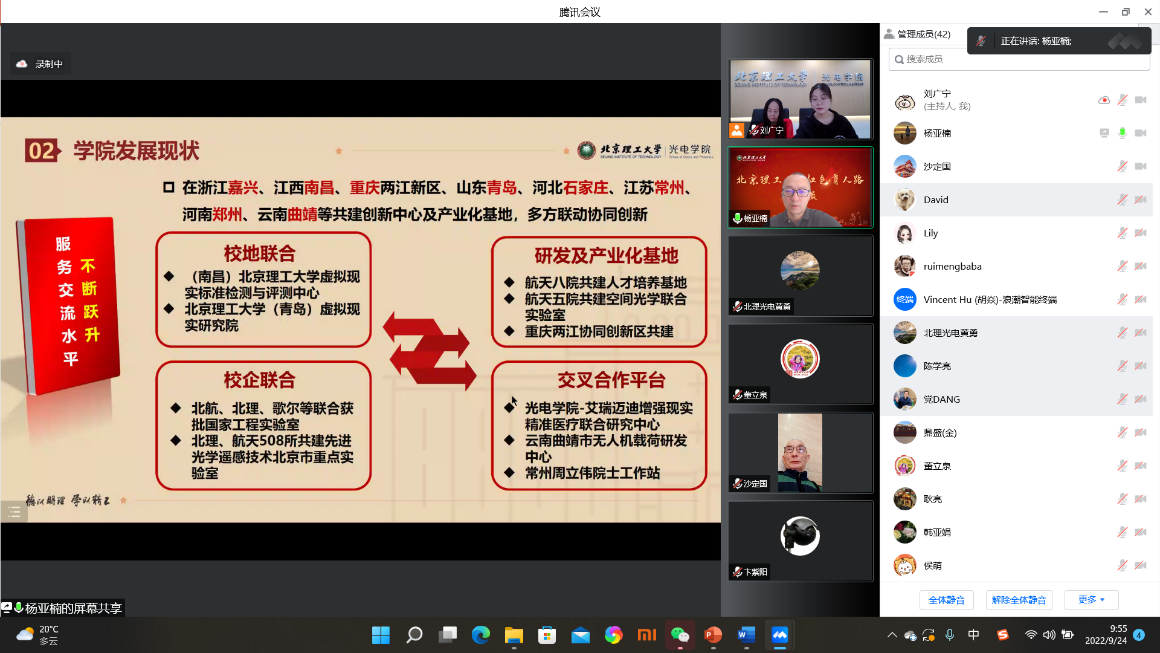Open the 管理成员(42) panel header
The image size is (1160, 653).
(918, 34)
